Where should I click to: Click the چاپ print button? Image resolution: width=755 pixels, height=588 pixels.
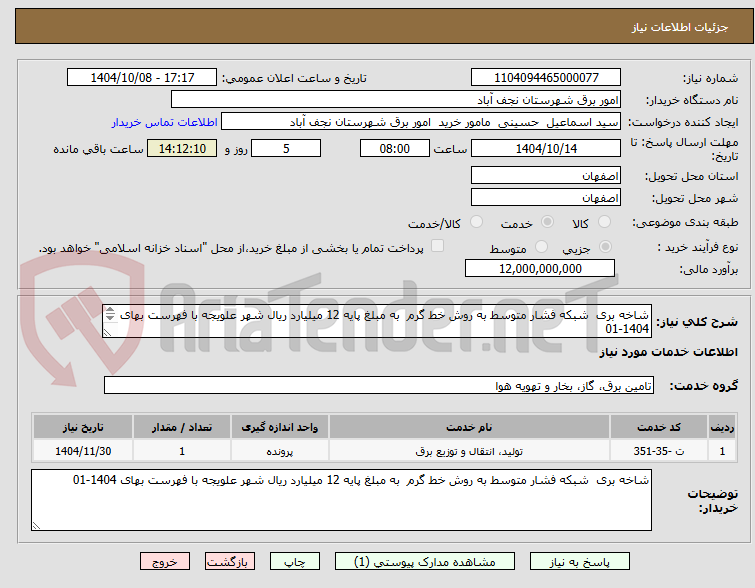coord(295,562)
